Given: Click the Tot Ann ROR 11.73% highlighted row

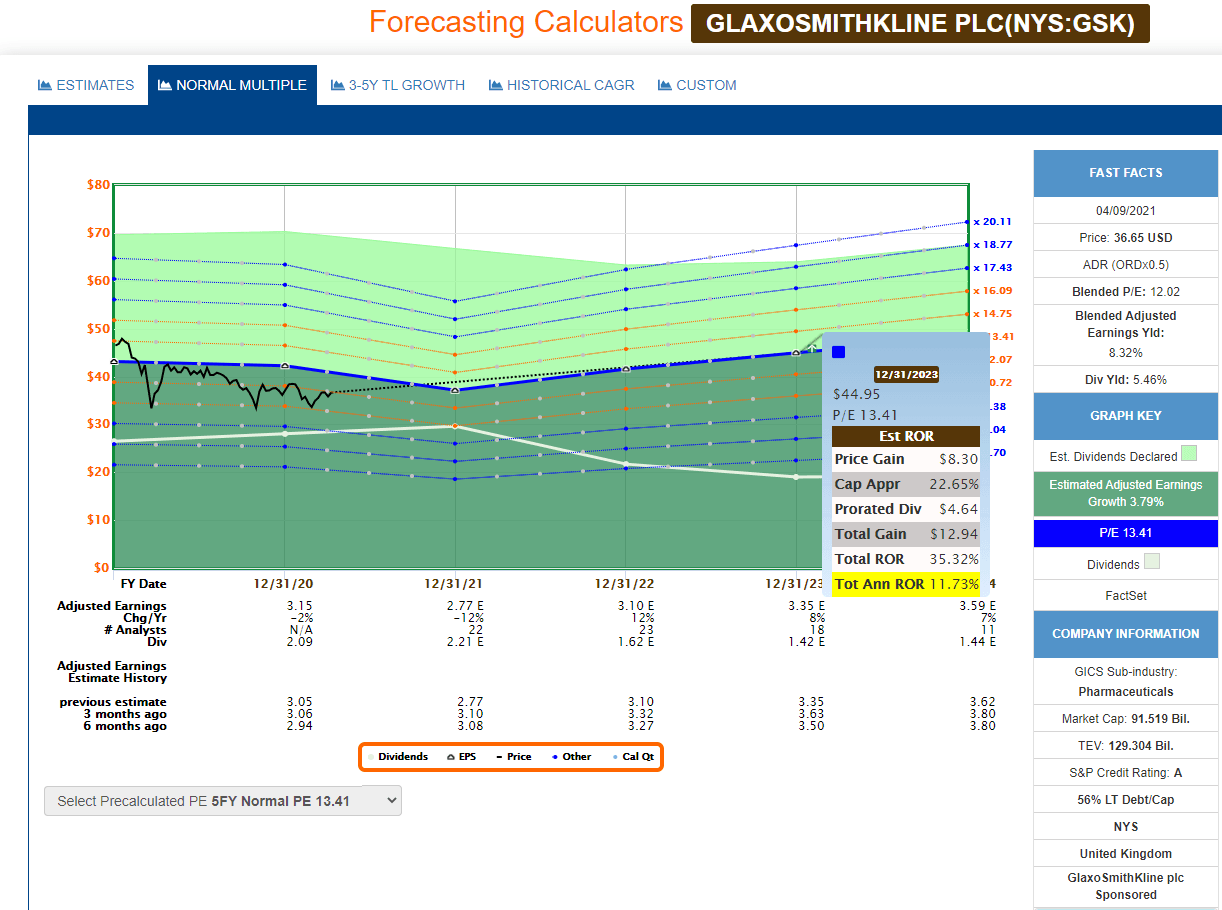Looking at the screenshot, I should [906, 584].
